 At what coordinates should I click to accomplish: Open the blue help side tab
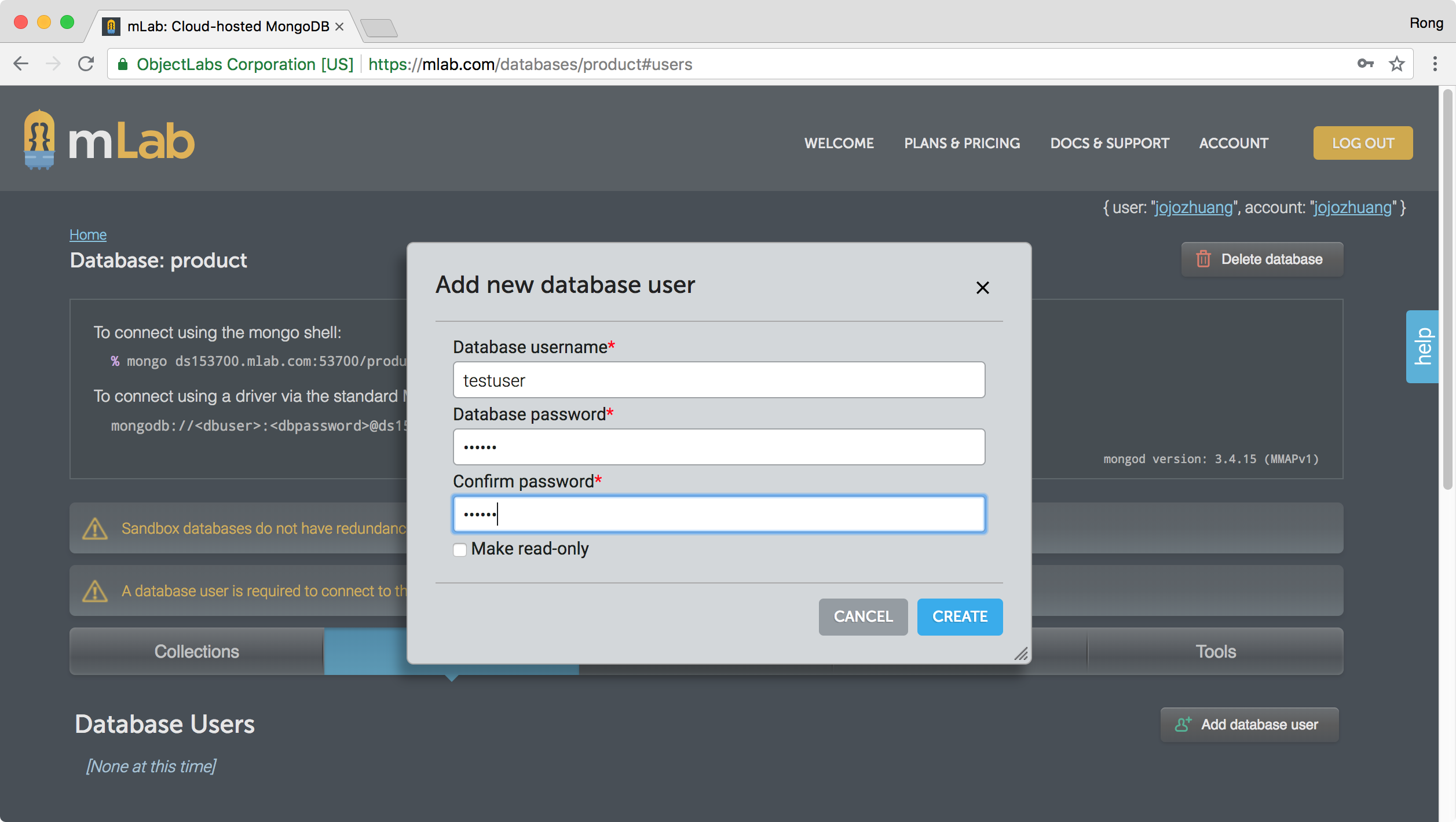click(x=1422, y=346)
